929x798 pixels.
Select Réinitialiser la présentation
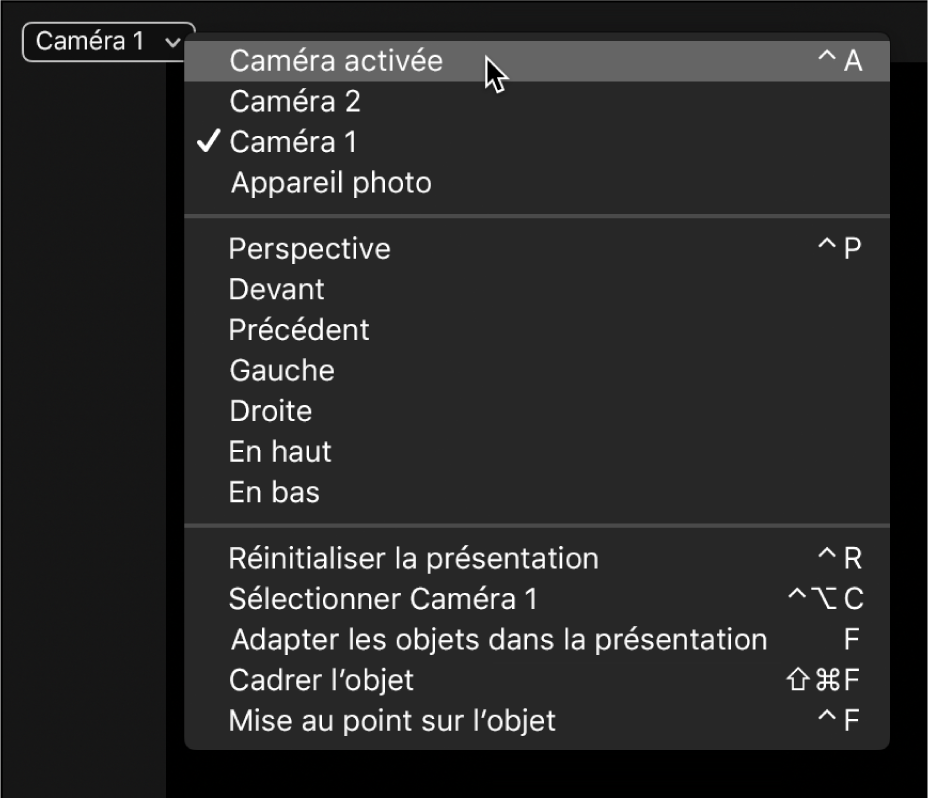(413, 557)
